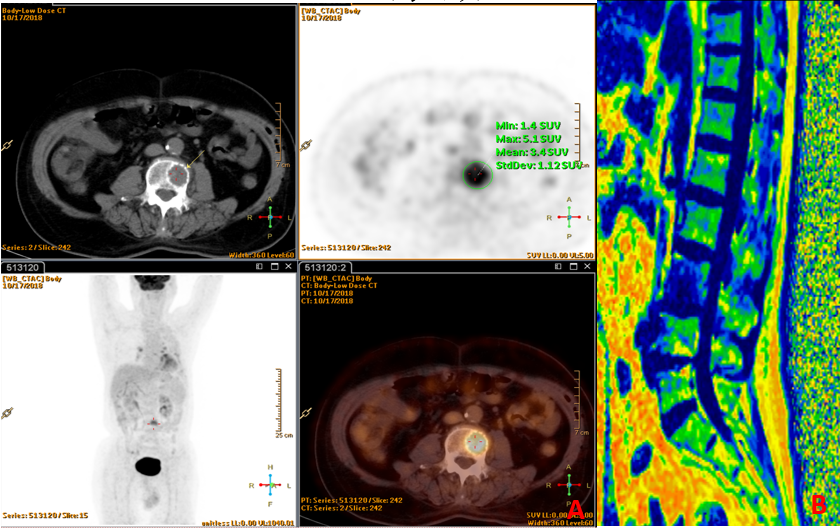The image size is (840, 528).
Task: Click the green SUV statistics measurement text
Action: point(537,145)
